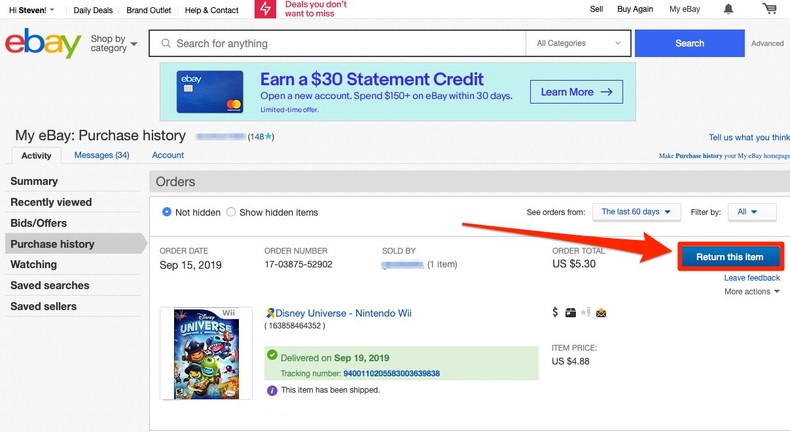Click the dollar sign payment status icon
The height and width of the screenshot is (432, 790).
tap(555, 313)
